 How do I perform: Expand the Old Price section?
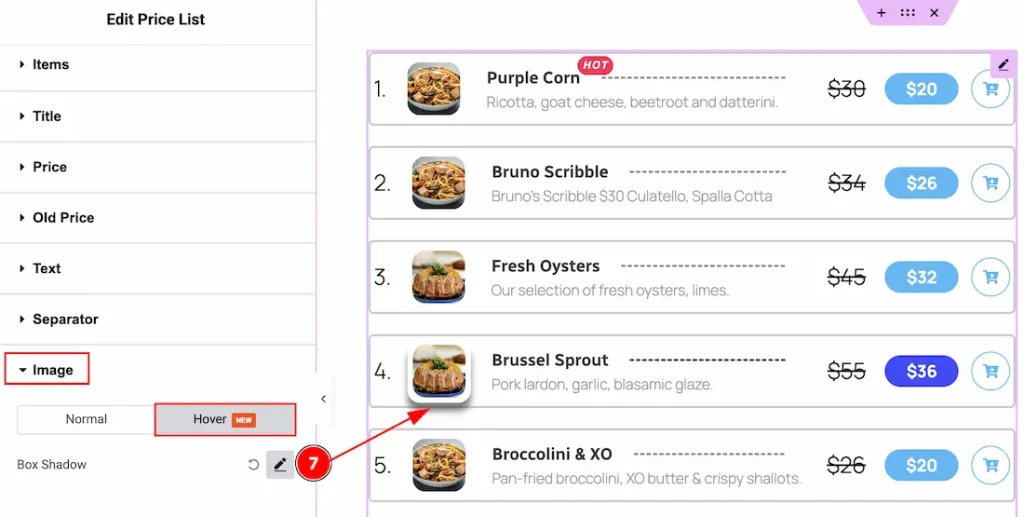[63, 218]
